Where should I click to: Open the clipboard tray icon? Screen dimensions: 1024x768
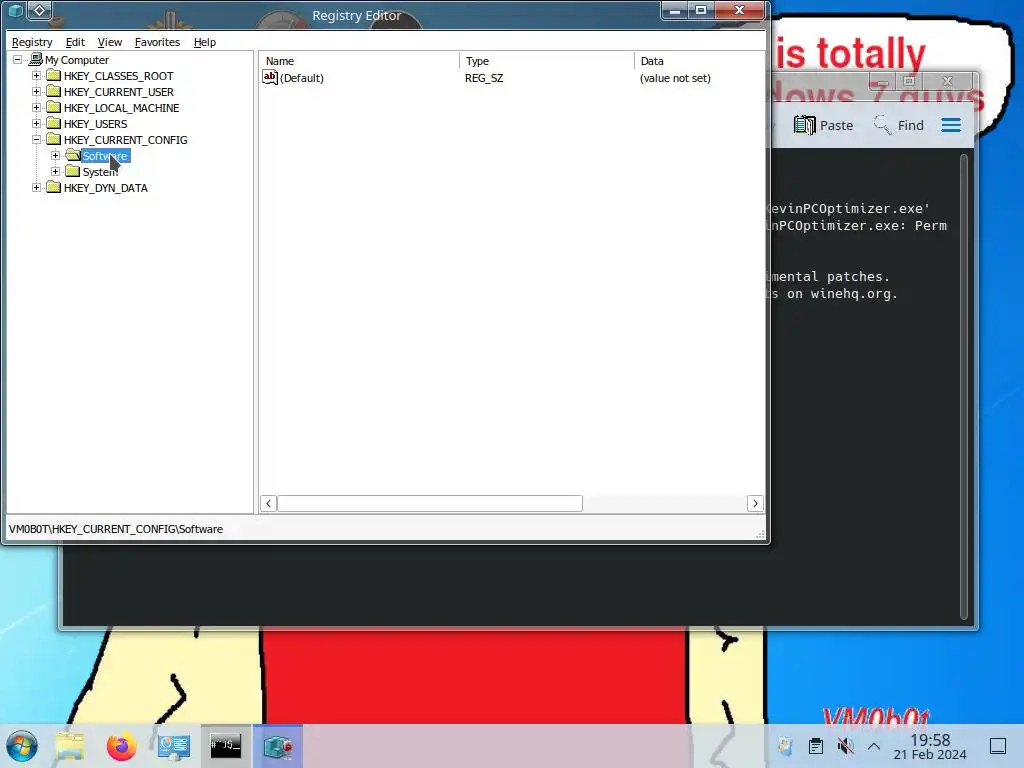[x=815, y=746]
